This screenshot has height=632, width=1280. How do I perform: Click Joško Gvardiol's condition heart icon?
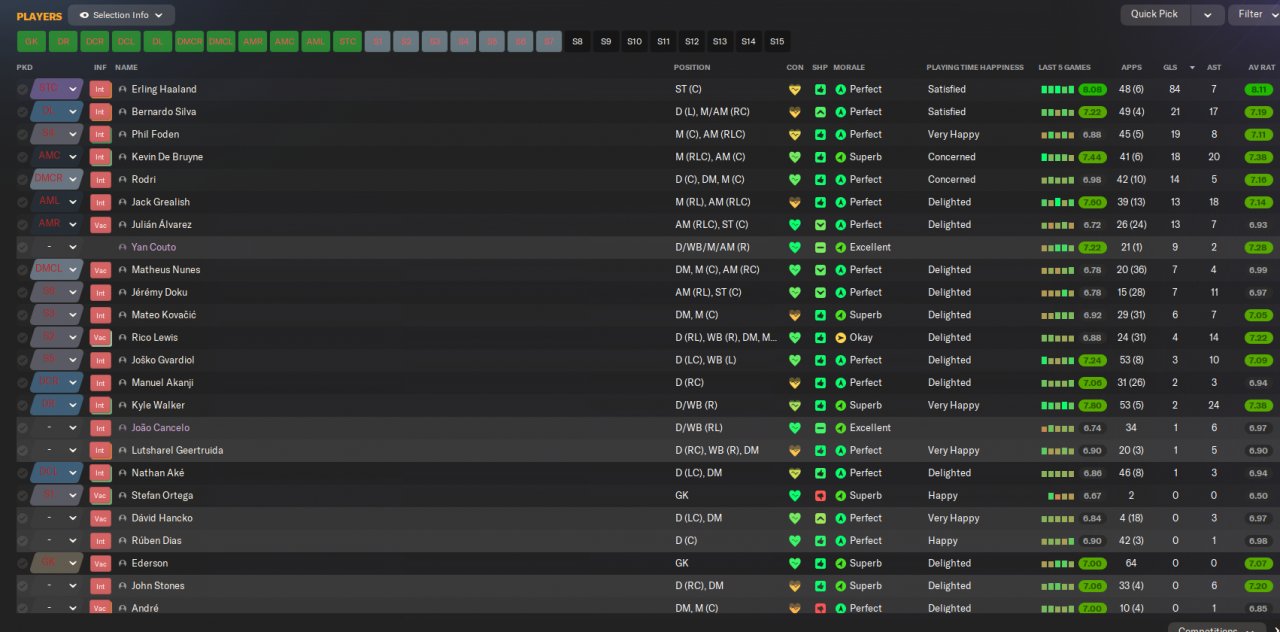click(x=795, y=360)
